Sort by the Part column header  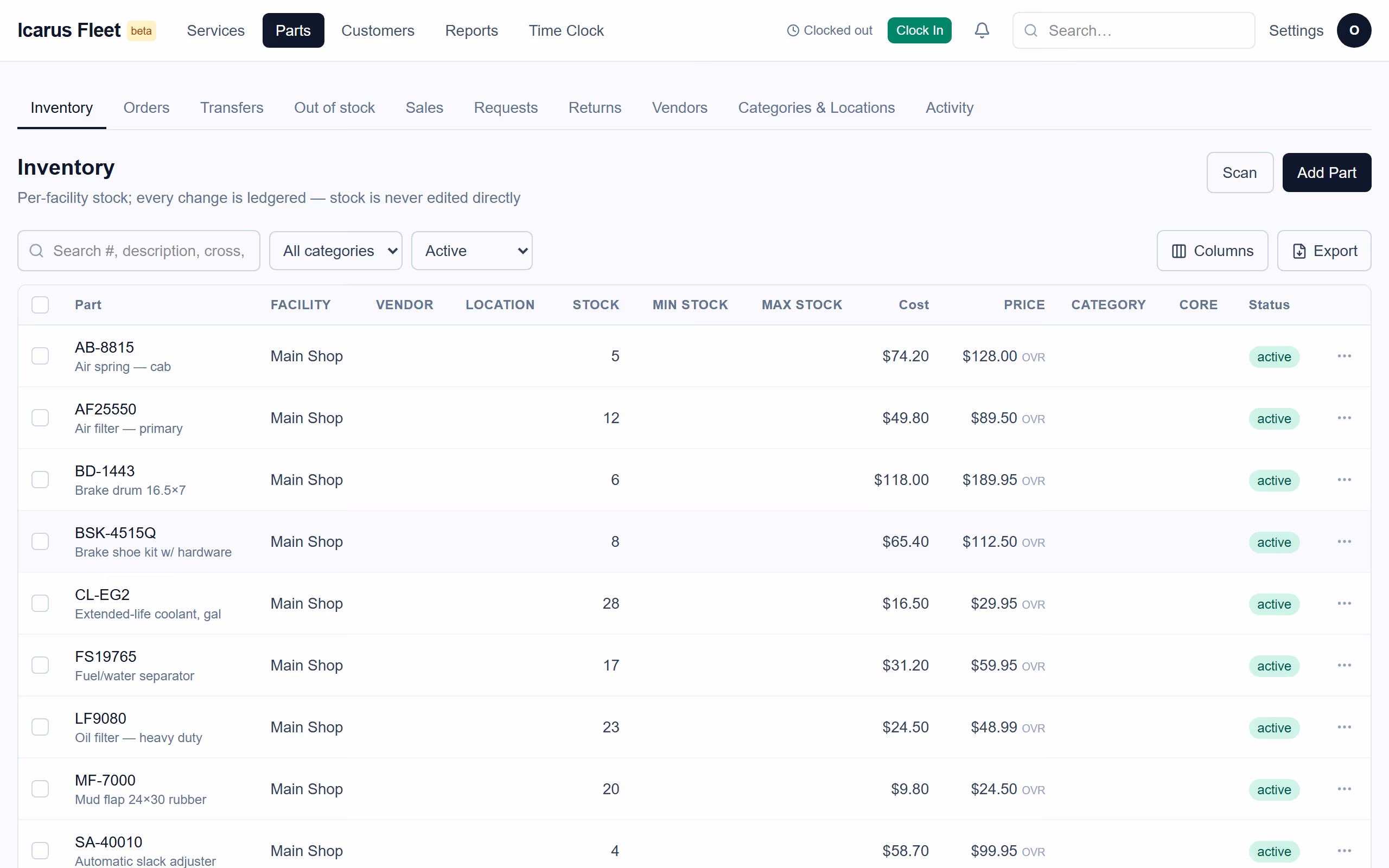click(x=88, y=305)
